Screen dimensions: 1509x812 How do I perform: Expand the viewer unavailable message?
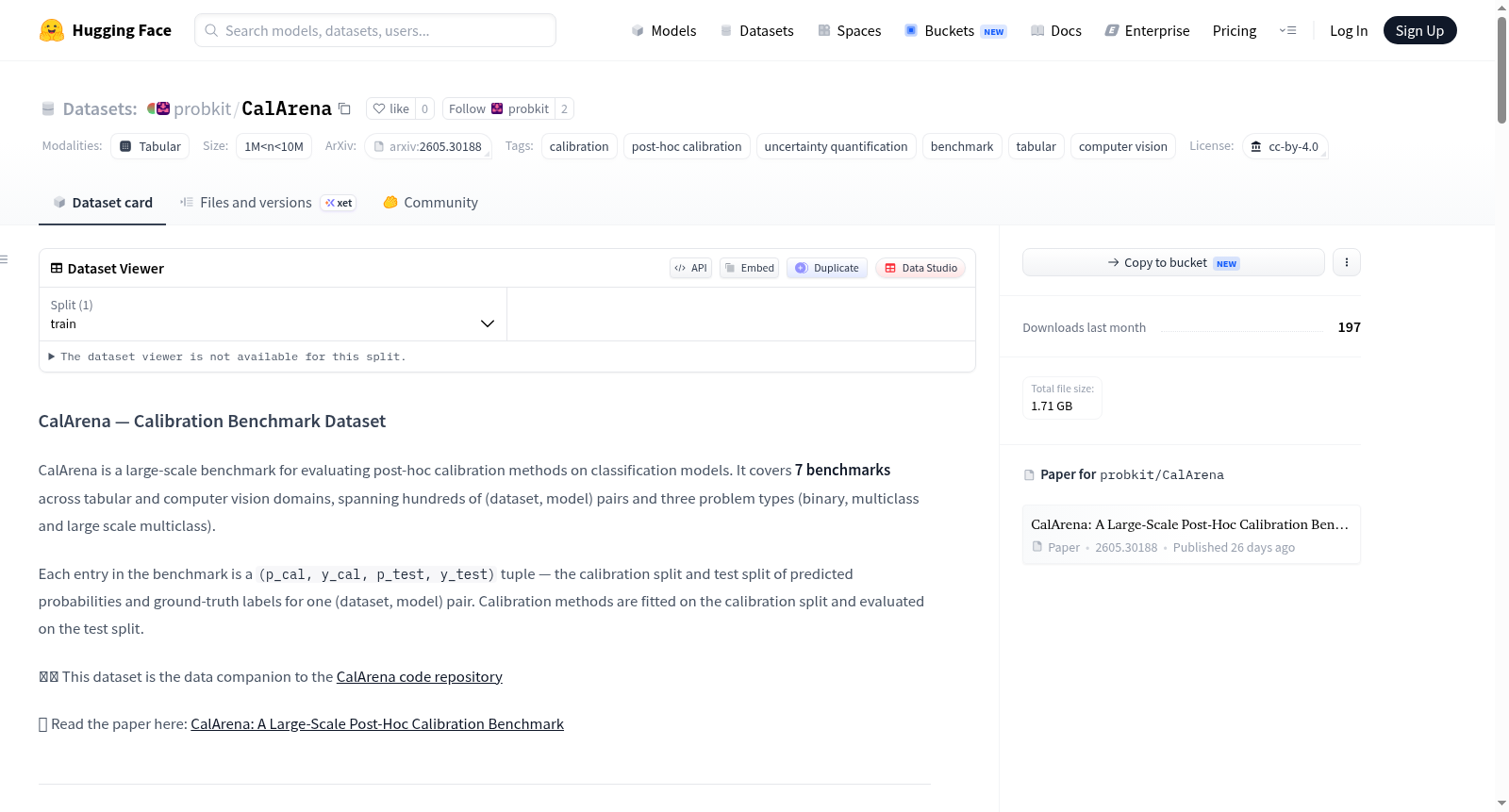pyautogui.click(x=226, y=356)
